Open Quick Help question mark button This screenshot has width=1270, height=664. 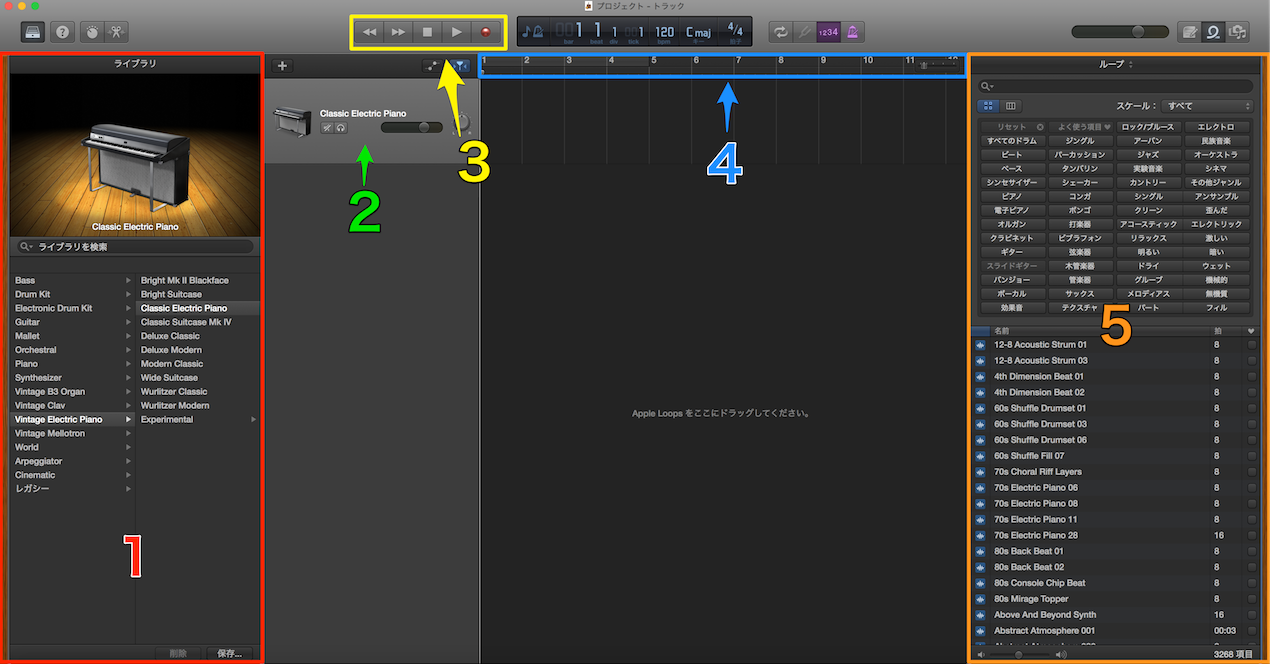pyautogui.click(x=63, y=31)
